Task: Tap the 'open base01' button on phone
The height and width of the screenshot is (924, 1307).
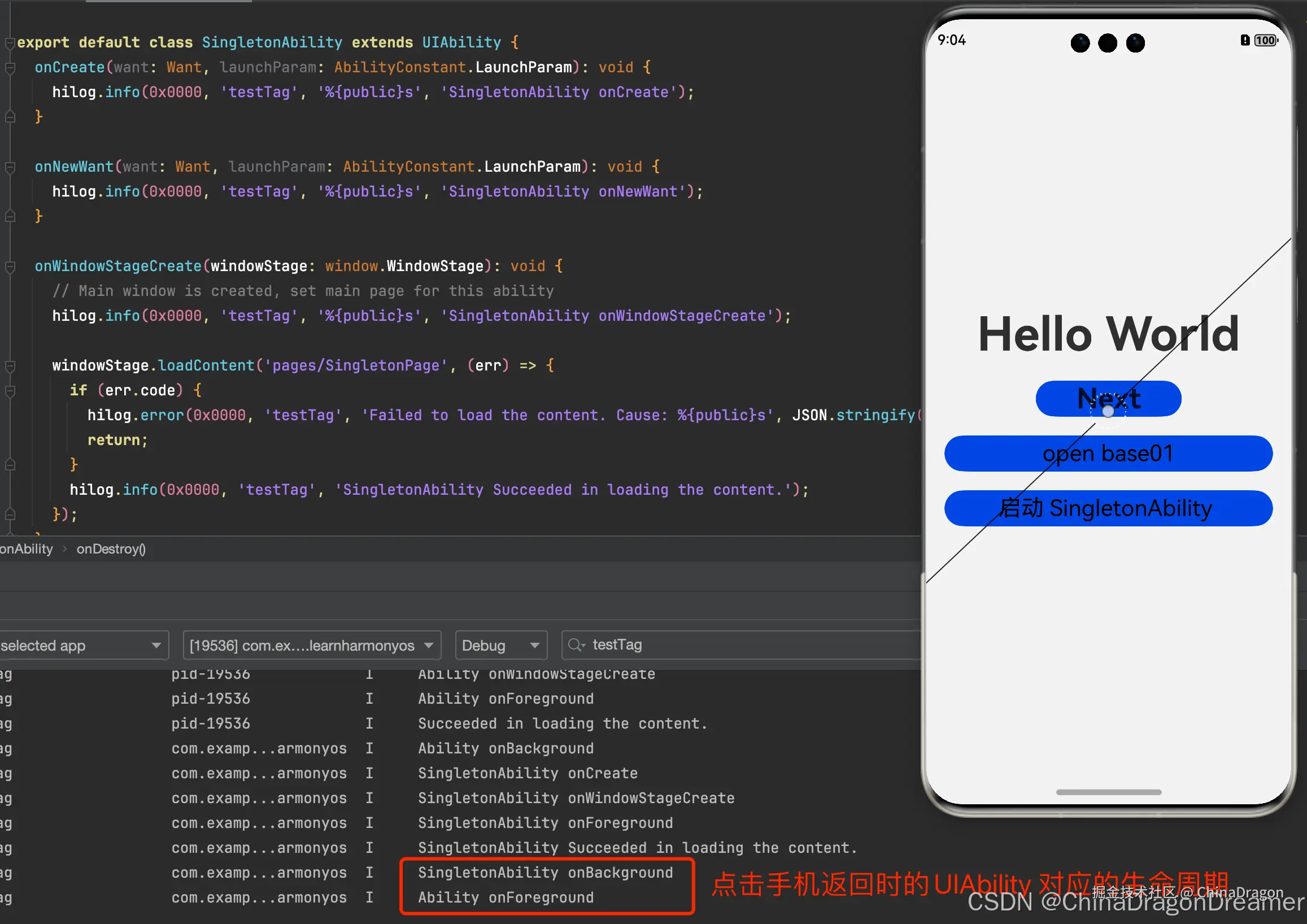Action: [x=1108, y=454]
